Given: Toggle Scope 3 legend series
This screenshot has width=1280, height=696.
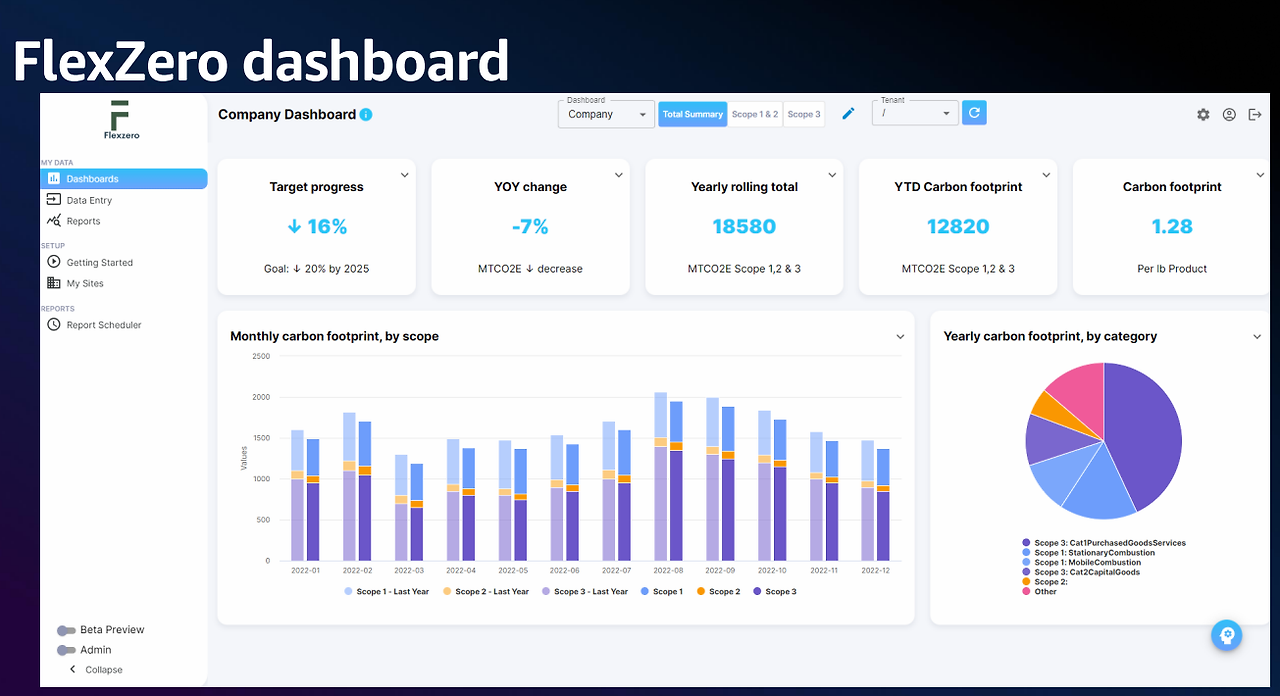Looking at the screenshot, I should [x=775, y=592].
